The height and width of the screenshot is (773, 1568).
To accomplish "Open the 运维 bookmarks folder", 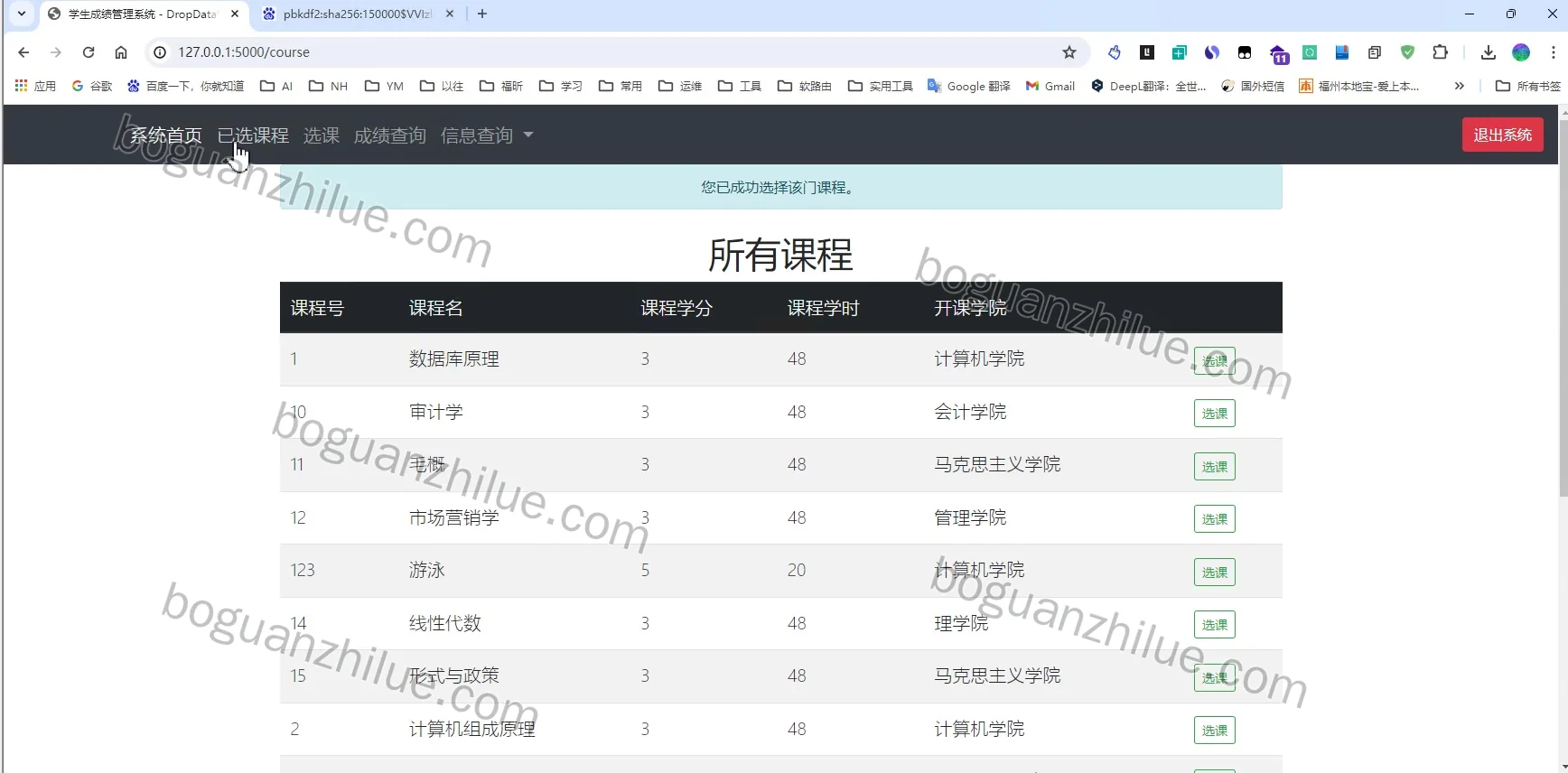I will pos(680,86).
